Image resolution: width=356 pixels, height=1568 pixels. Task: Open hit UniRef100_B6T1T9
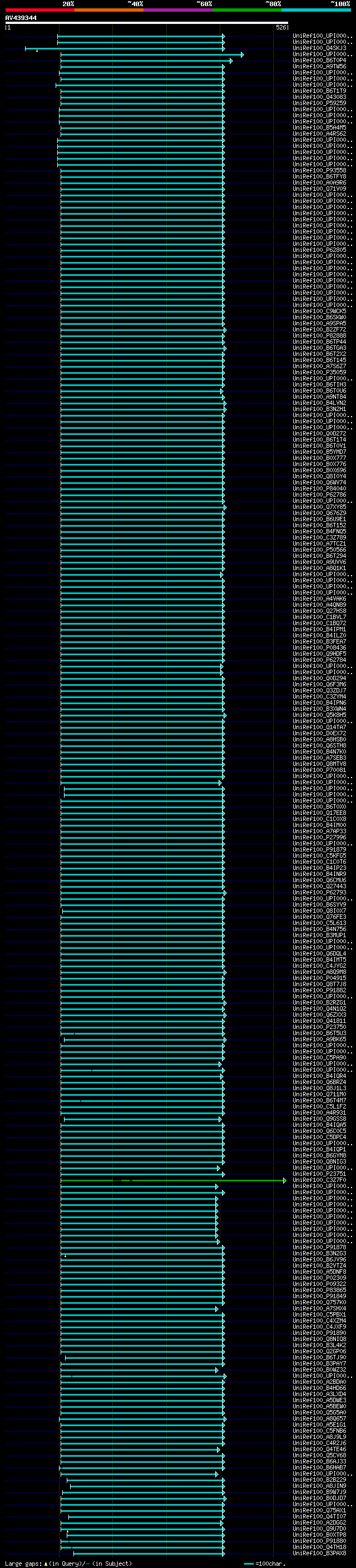click(x=319, y=91)
